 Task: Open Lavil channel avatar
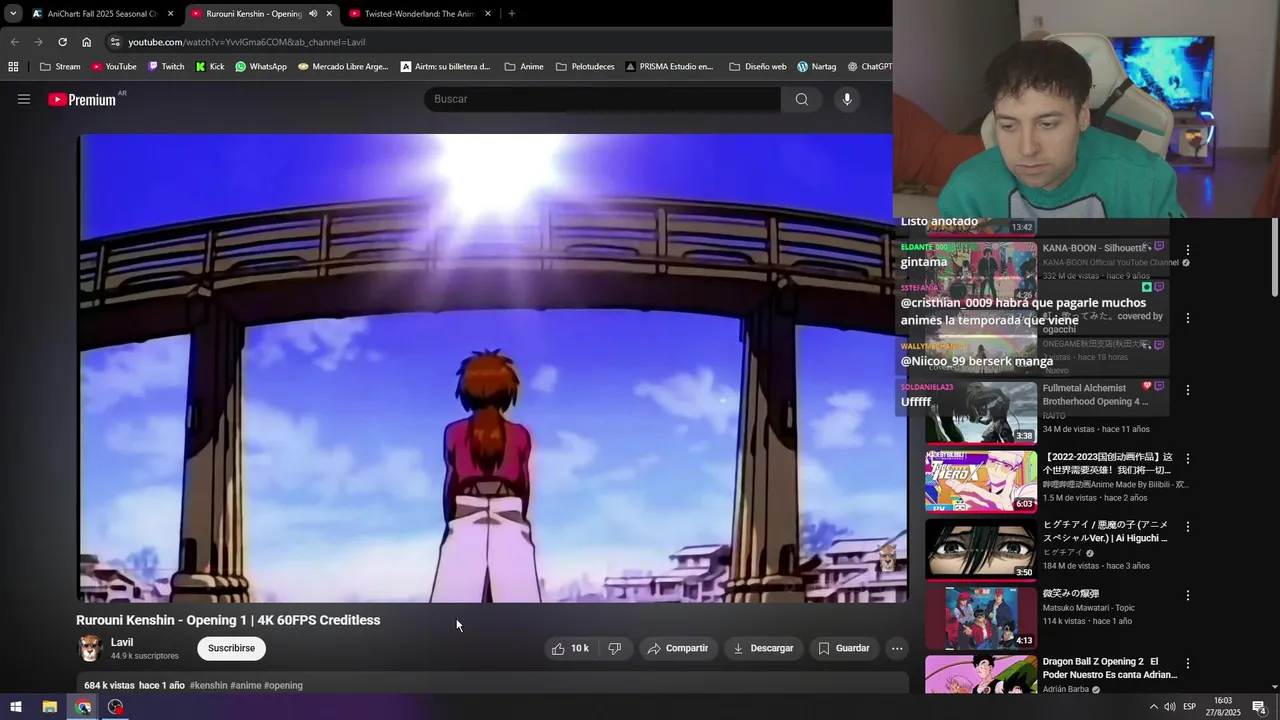(90, 648)
